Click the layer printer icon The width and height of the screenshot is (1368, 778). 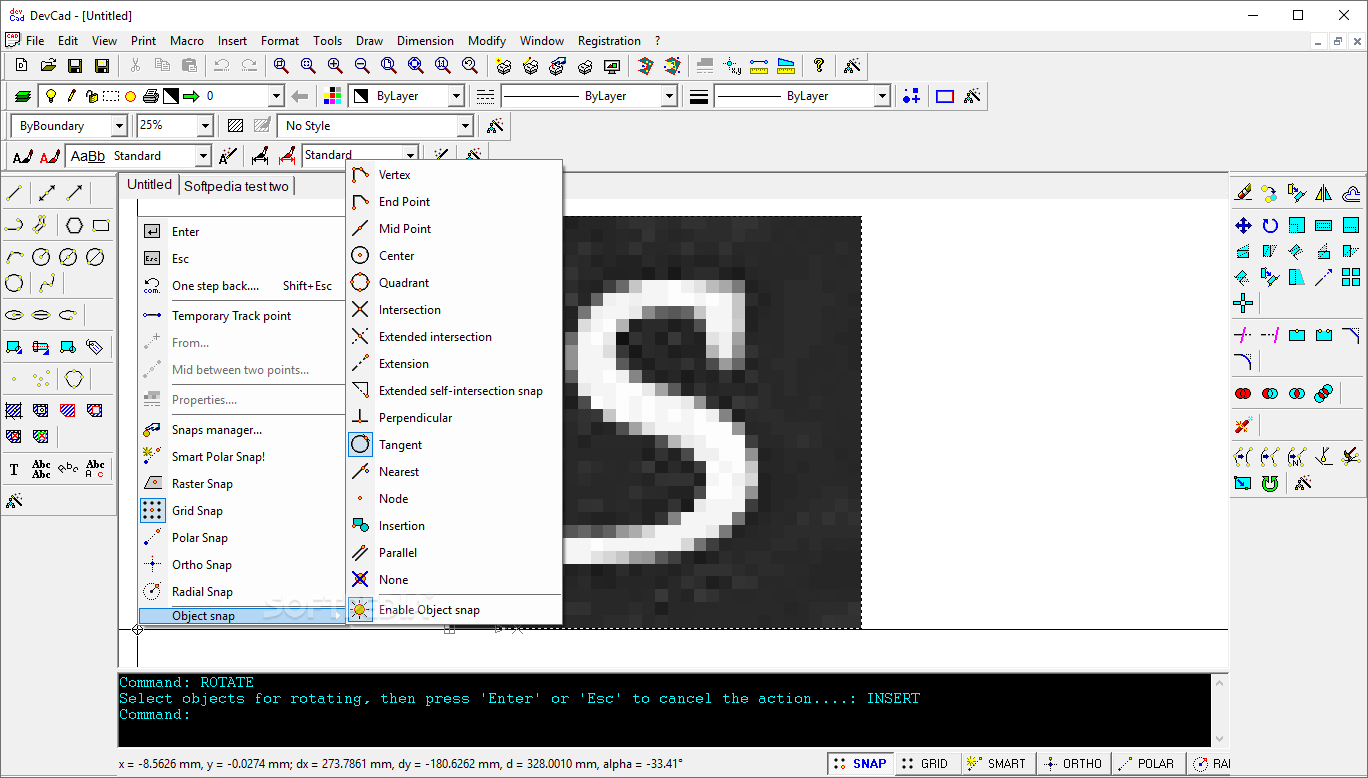tap(150, 96)
